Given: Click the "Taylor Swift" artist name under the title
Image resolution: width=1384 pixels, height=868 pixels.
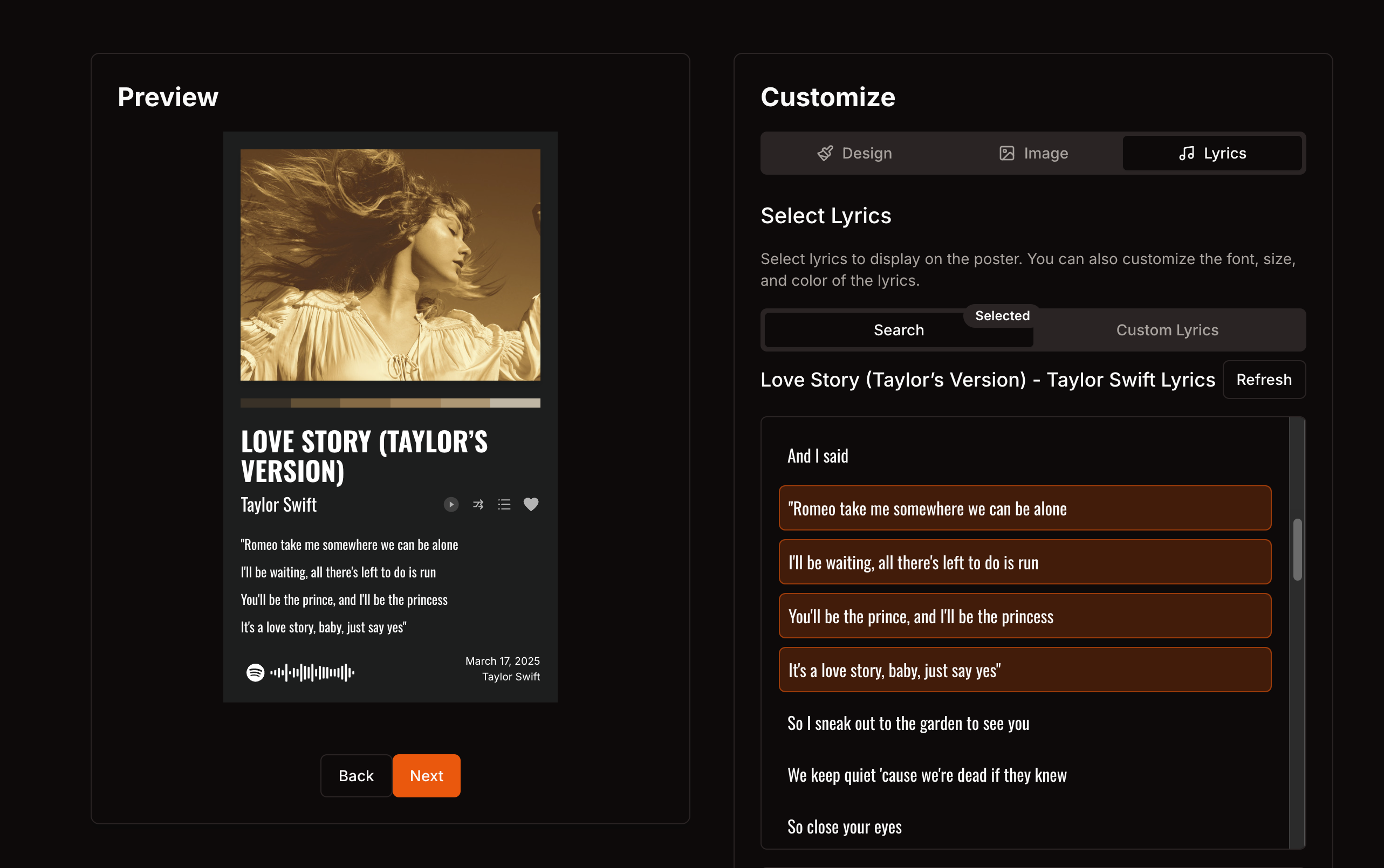Looking at the screenshot, I should pyautogui.click(x=278, y=505).
